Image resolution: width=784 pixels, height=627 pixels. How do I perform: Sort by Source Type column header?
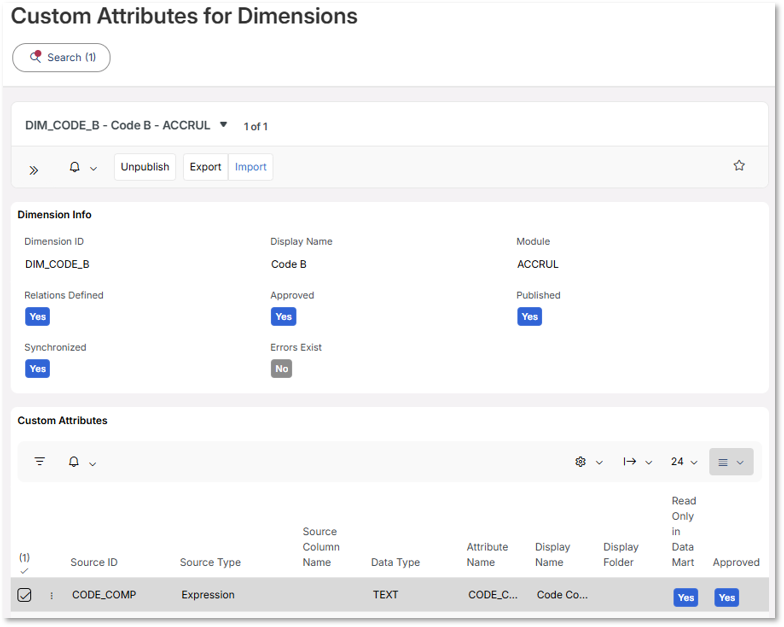tap(210, 562)
